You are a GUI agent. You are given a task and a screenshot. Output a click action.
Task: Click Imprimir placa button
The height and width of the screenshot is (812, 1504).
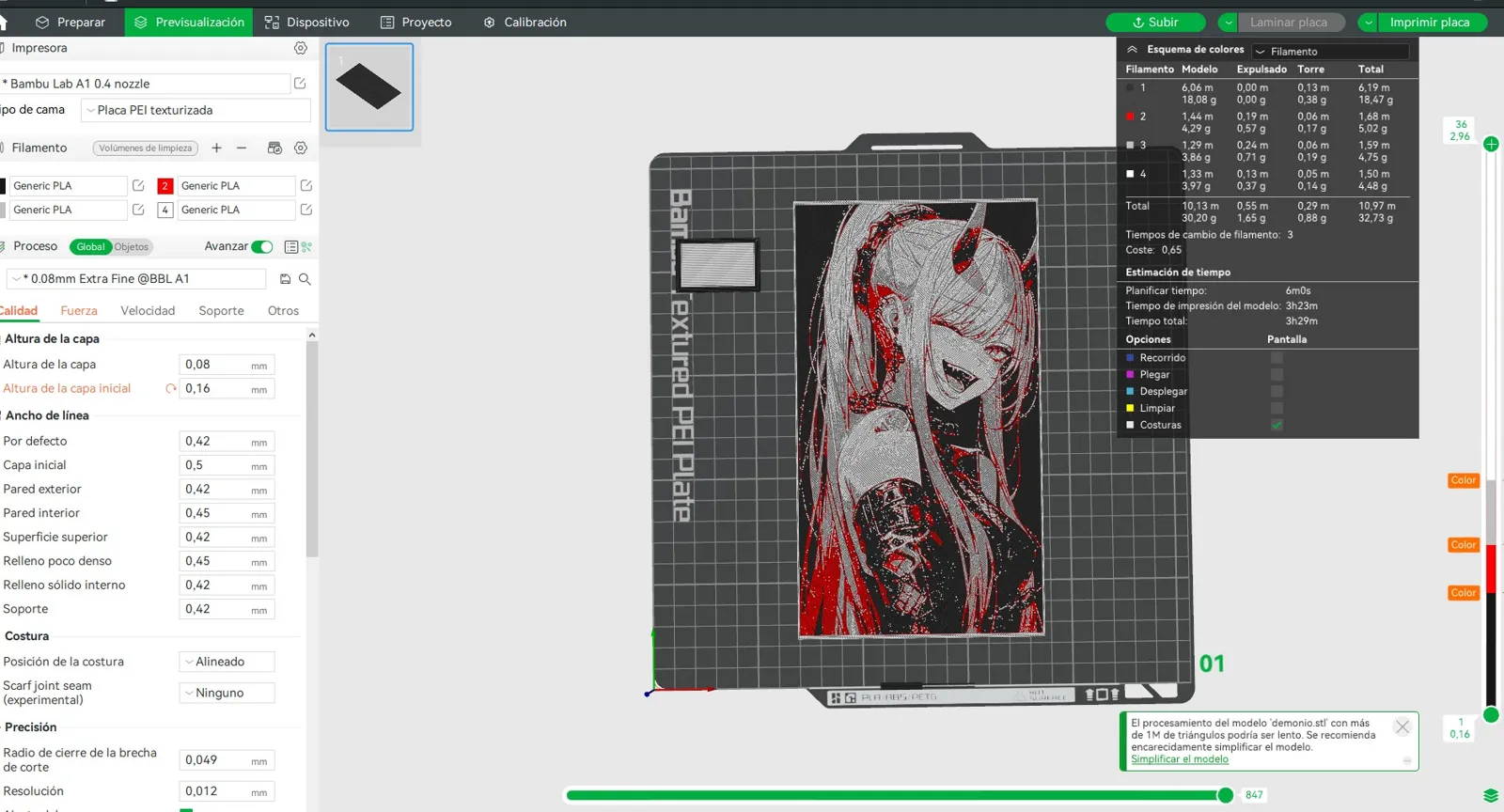coord(1433,23)
